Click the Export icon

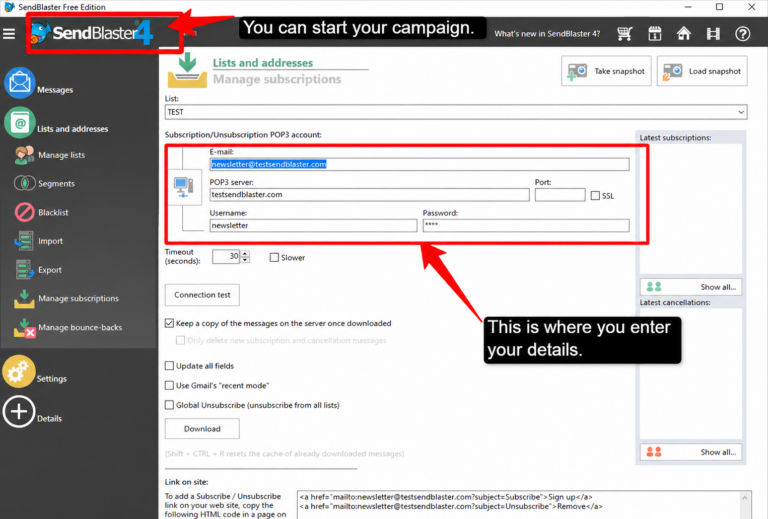click(x=24, y=269)
